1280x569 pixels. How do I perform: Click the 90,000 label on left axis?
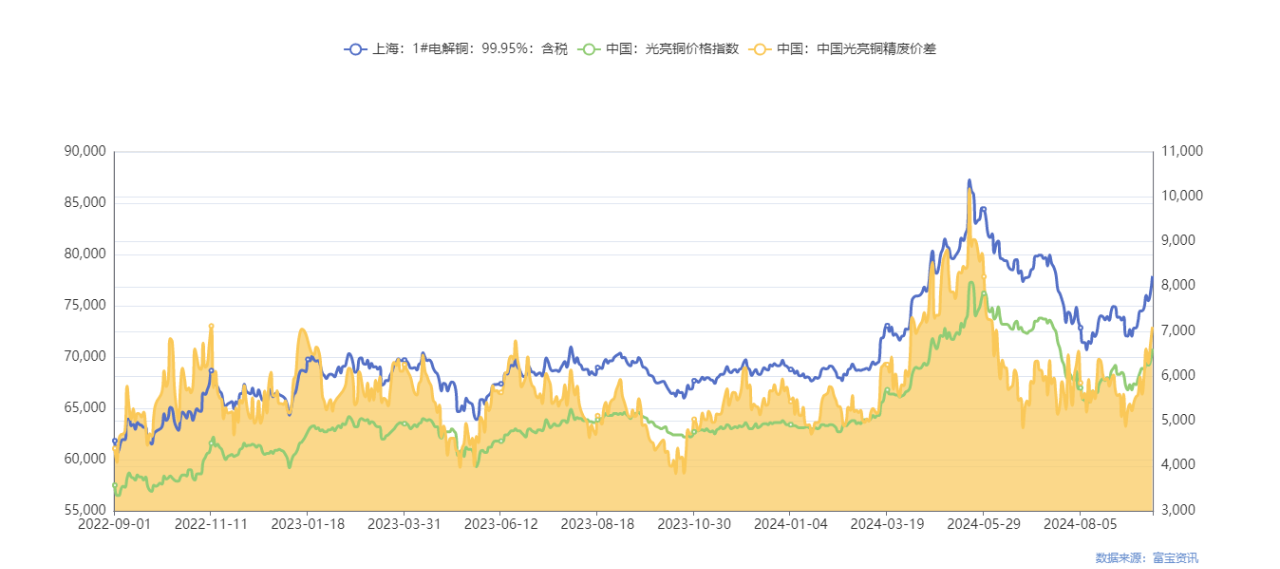click(x=84, y=151)
